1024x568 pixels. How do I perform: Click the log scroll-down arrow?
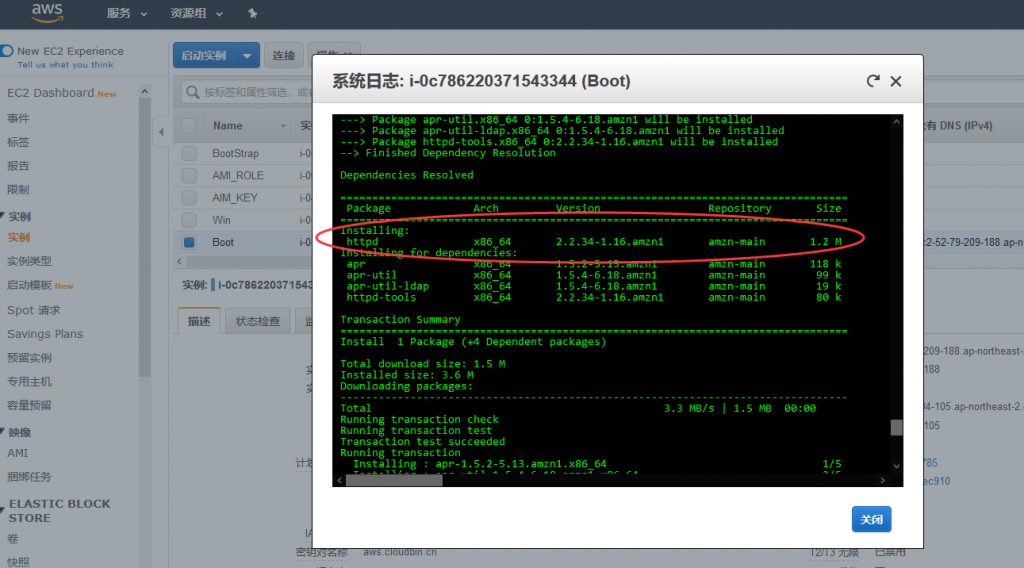click(x=897, y=466)
